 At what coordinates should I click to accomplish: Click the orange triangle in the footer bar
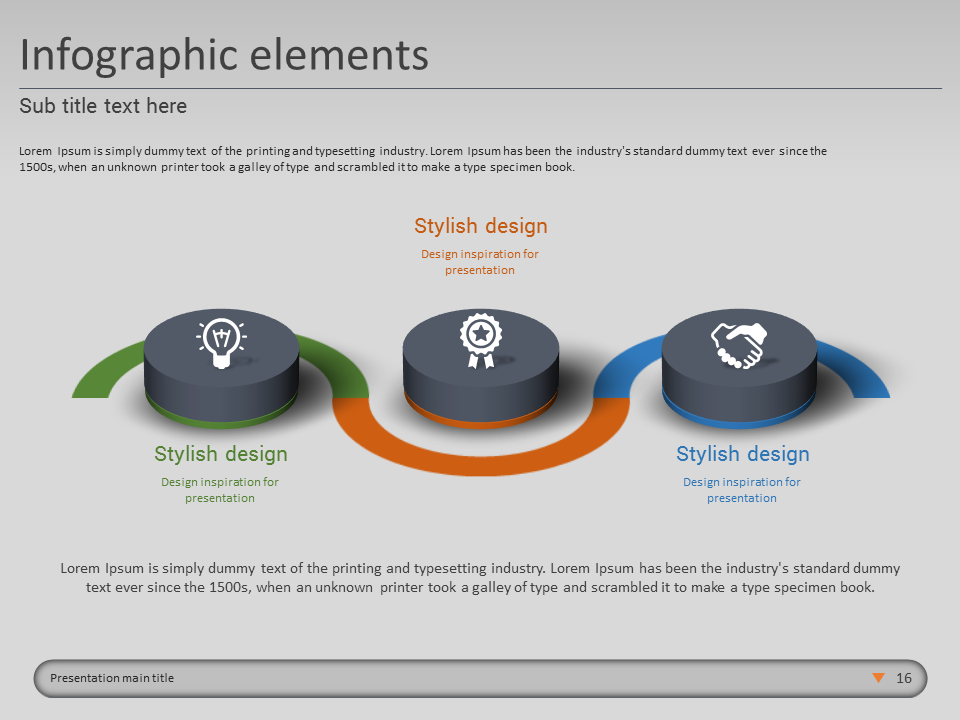click(878, 678)
